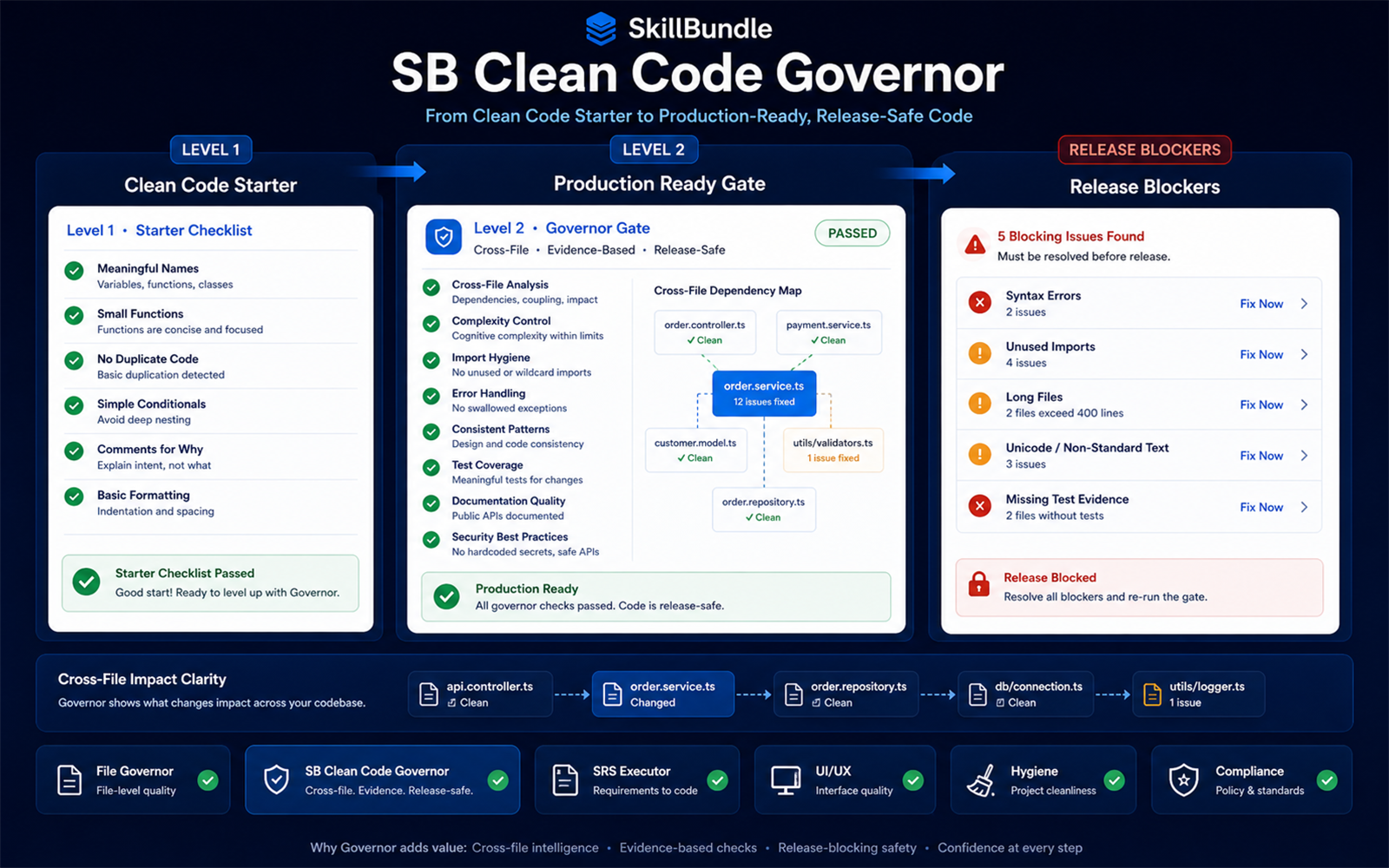The image size is (1389, 868).
Task: Click the File Governor green status check
Action: pos(207,780)
